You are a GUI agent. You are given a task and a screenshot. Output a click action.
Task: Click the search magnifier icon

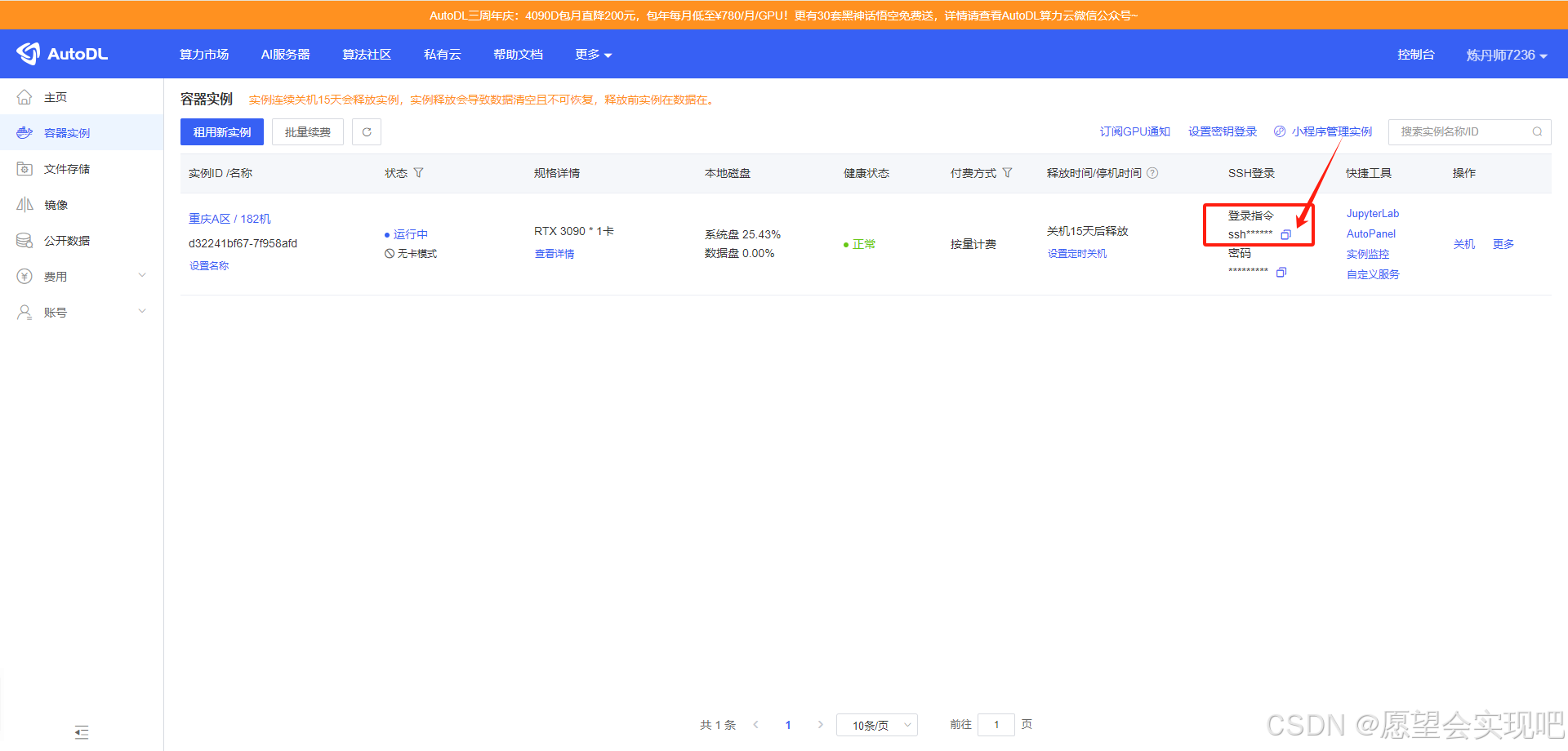(x=1537, y=131)
